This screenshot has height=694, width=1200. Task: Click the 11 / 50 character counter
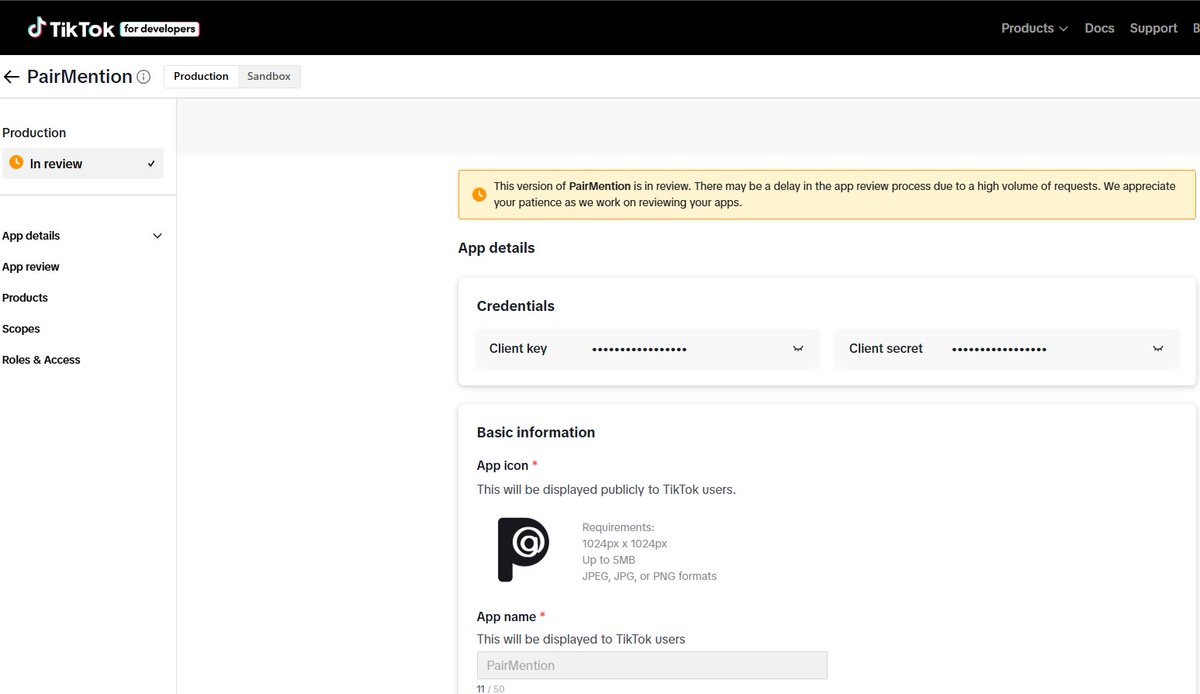click(493, 689)
